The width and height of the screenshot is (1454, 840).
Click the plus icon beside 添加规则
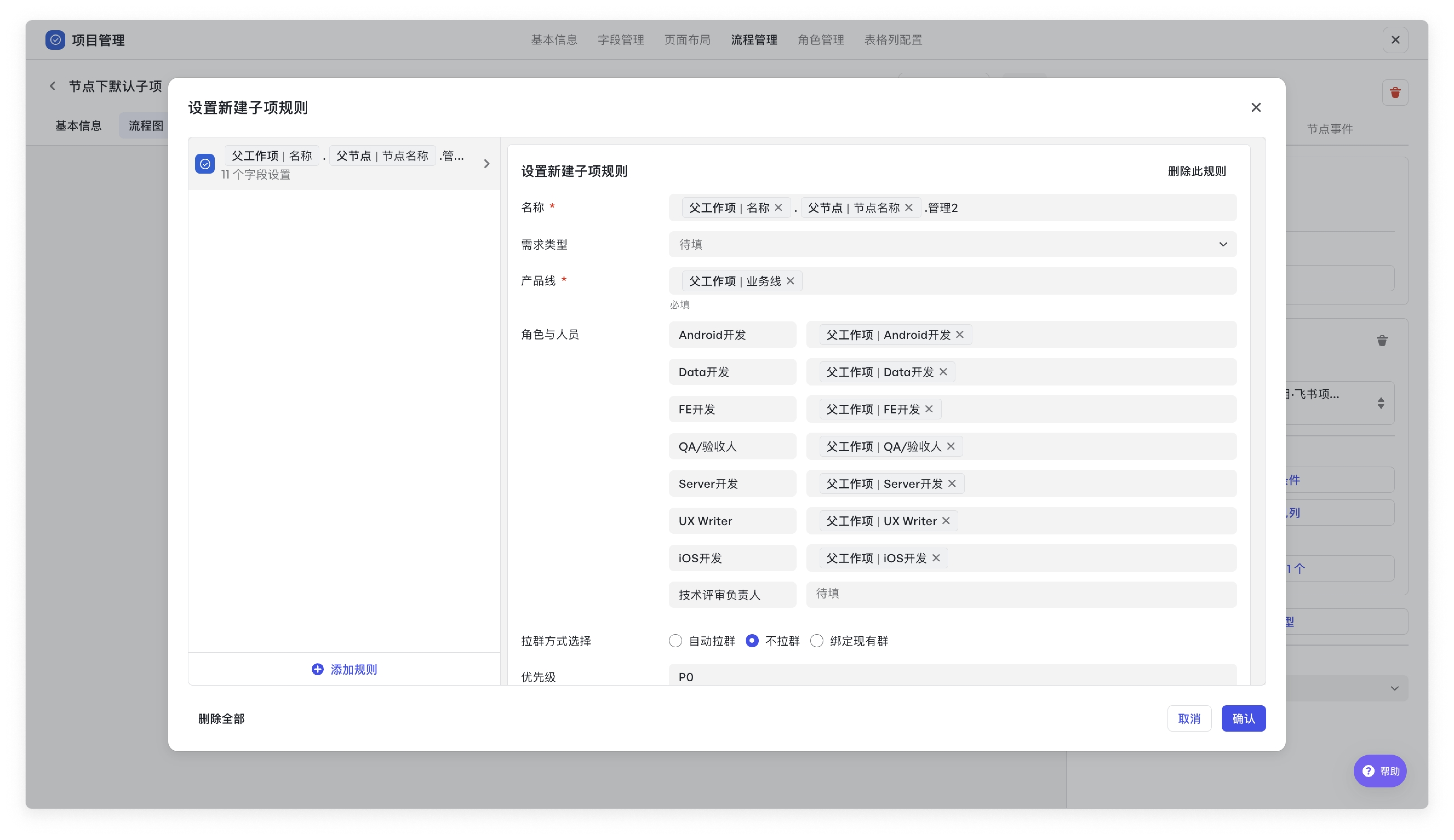click(x=317, y=669)
